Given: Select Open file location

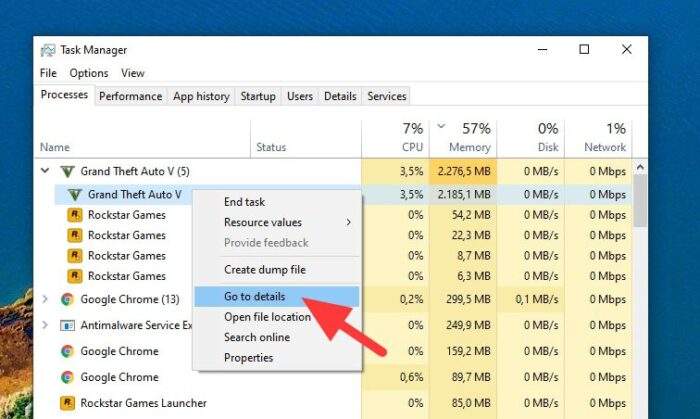Looking at the screenshot, I should tap(277, 317).
